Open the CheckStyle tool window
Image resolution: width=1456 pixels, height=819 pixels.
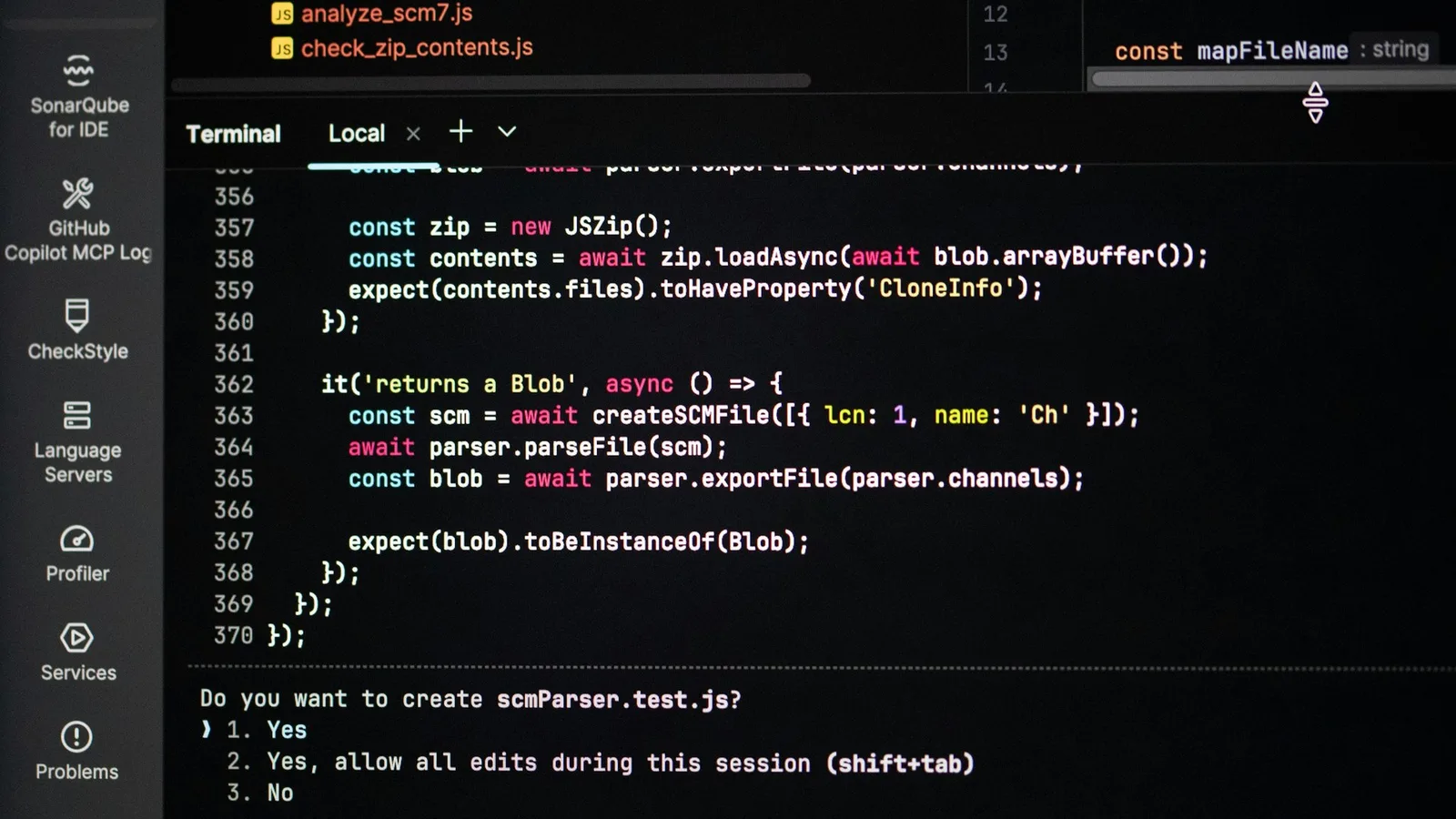click(78, 329)
